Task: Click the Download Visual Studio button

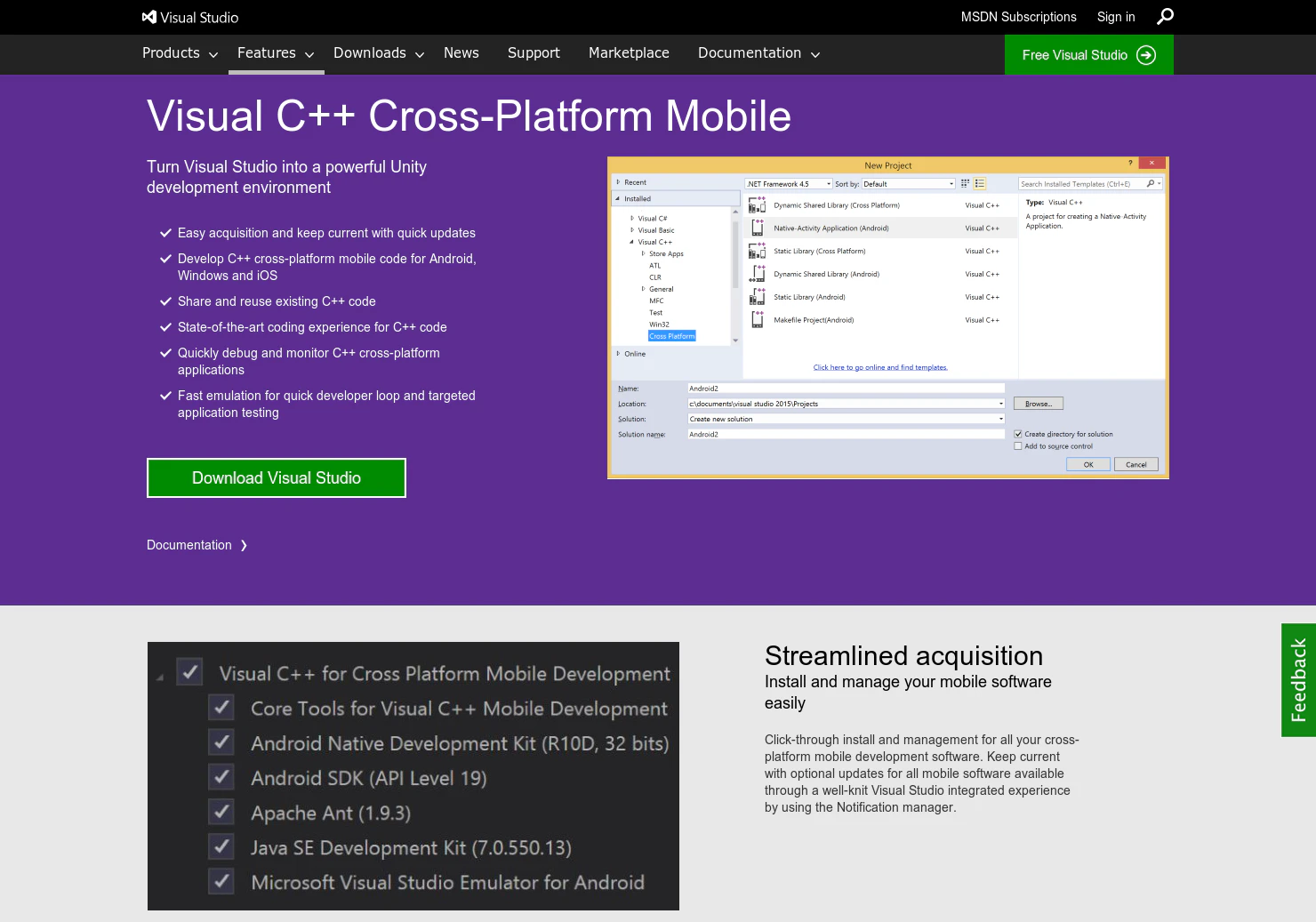Action: [277, 478]
